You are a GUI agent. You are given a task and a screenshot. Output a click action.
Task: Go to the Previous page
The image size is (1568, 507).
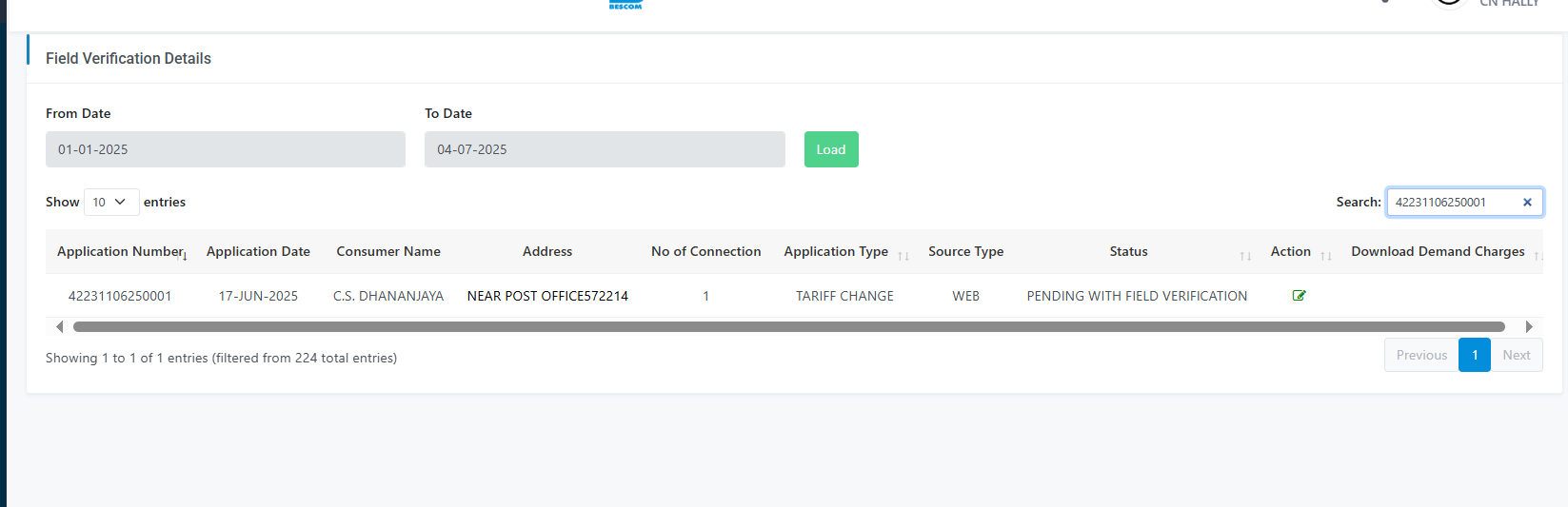(x=1421, y=356)
